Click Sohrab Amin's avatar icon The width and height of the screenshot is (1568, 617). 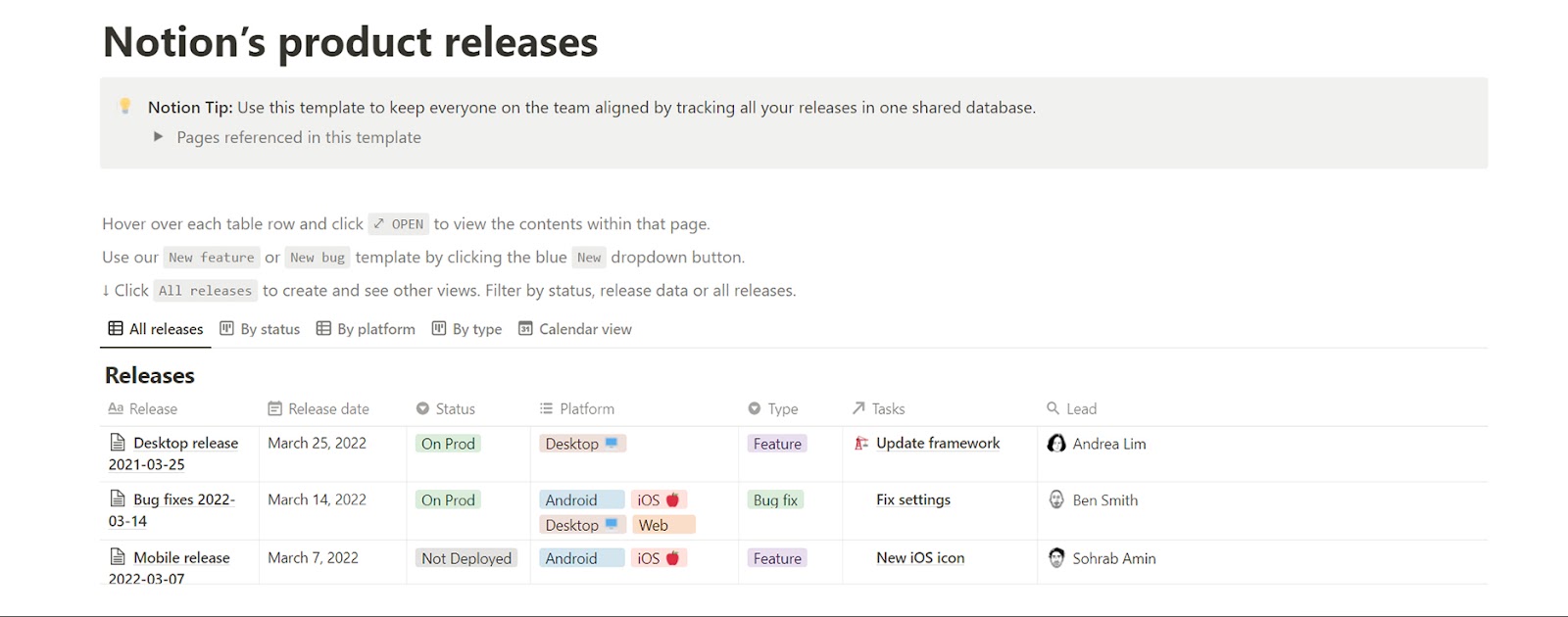coord(1056,558)
